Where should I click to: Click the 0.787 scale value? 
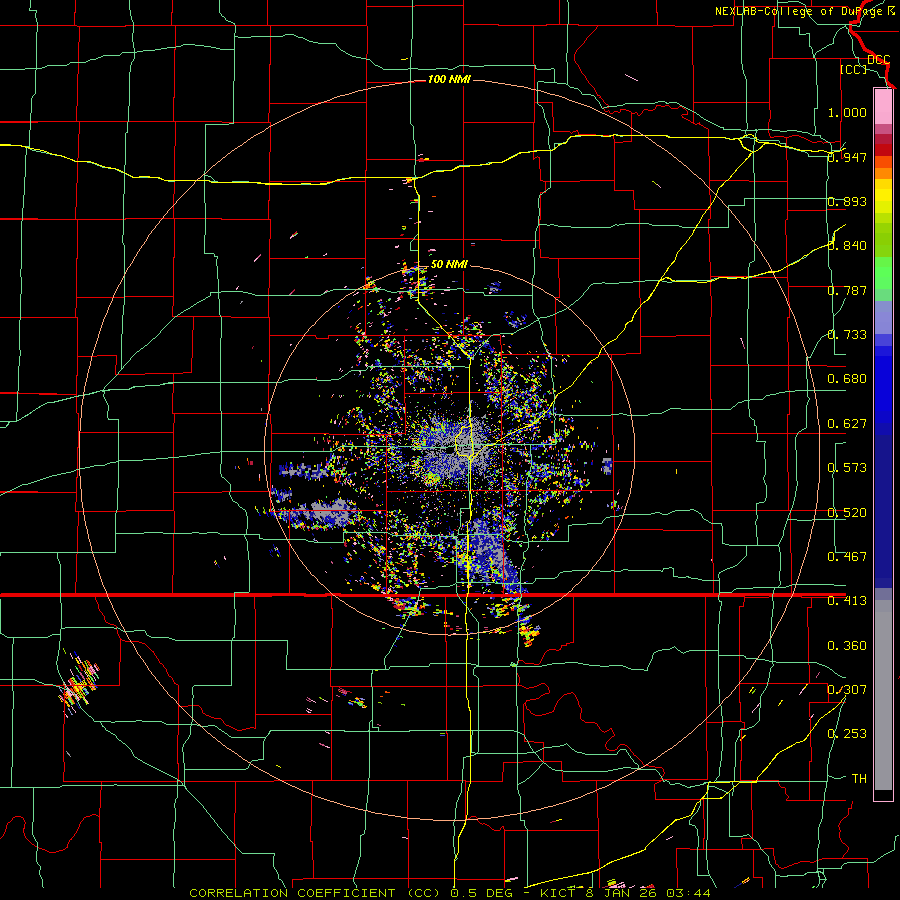tap(847, 290)
